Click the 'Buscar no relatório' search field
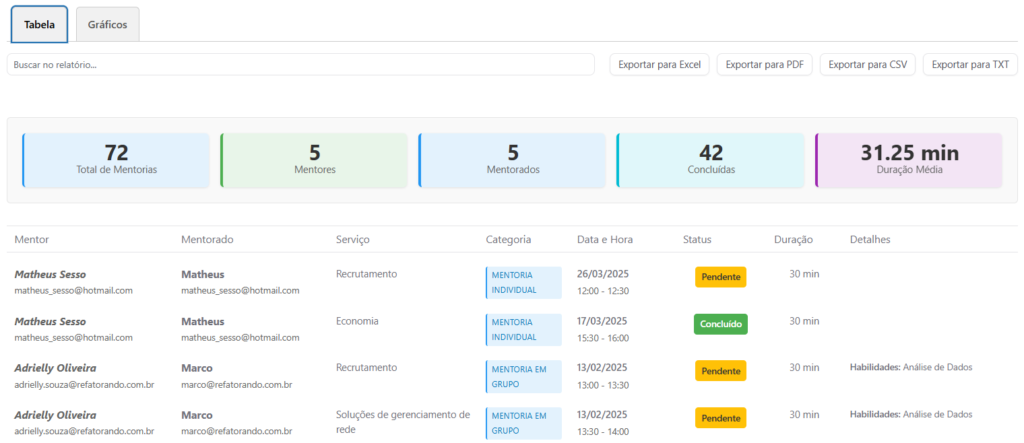The width and height of the screenshot is (1024, 443). (x=301, y=65)
